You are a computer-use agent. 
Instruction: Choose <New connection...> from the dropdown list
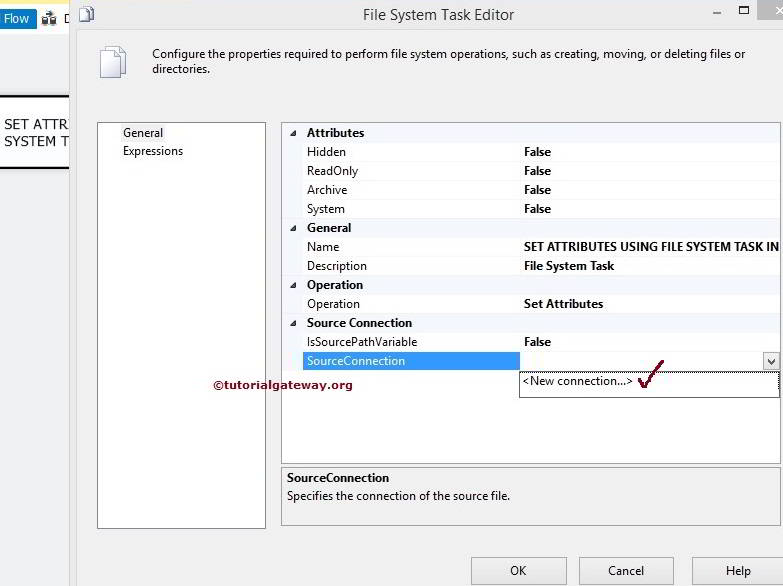[649, 381]
